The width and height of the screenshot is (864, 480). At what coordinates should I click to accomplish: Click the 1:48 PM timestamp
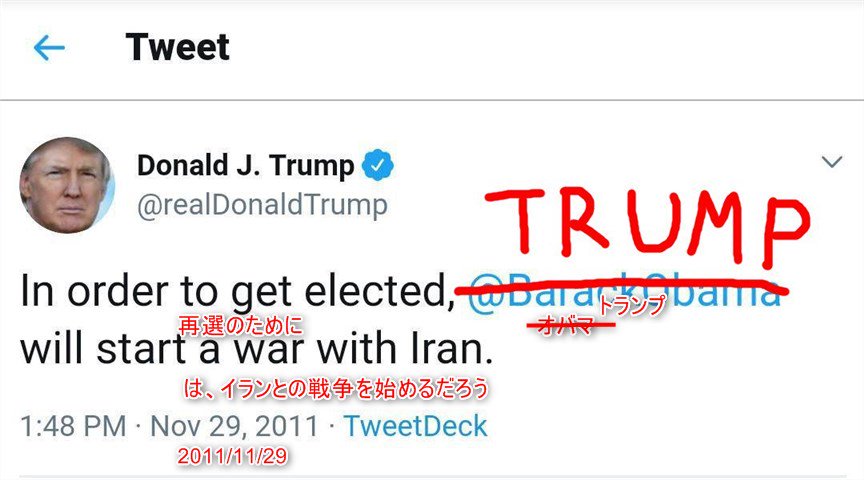(x=73, y=427)
